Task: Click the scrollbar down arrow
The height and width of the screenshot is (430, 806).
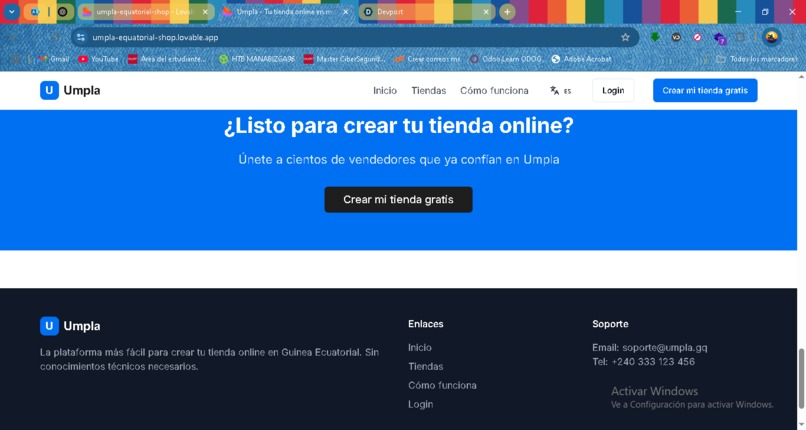Action: pyautogui.click(x=801, y=425)
